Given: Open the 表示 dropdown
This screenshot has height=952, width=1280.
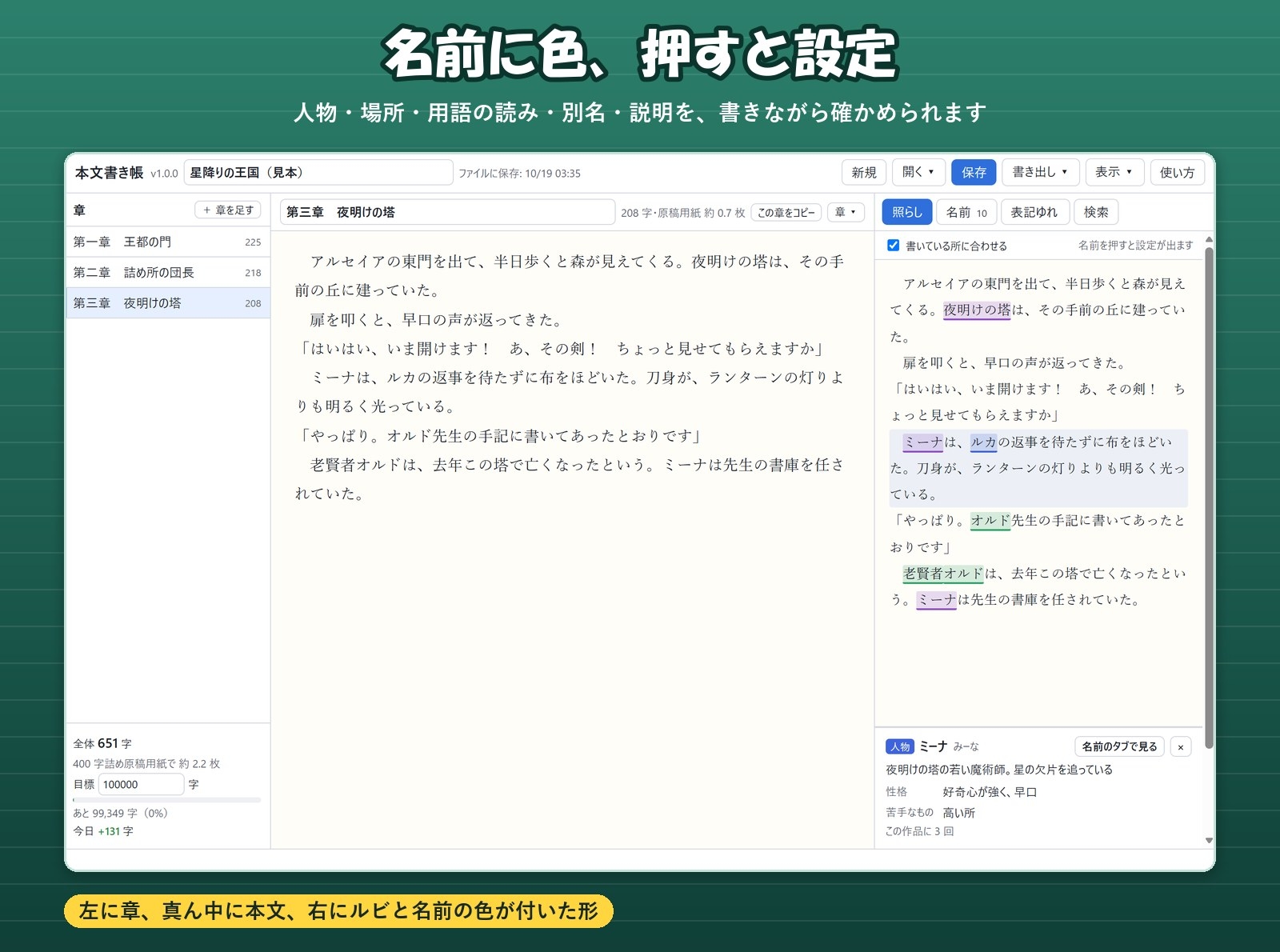Looking at the screenshot, I should point(1114,172).
